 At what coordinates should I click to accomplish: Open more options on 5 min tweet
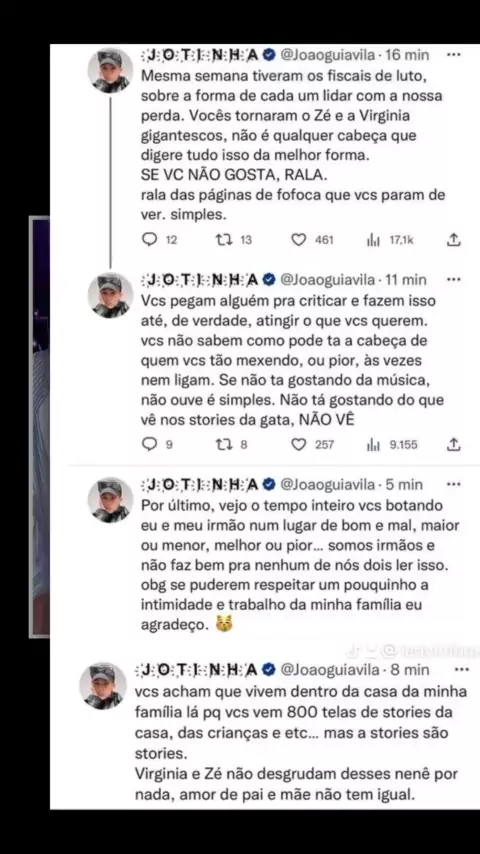(x=454, y=484)
